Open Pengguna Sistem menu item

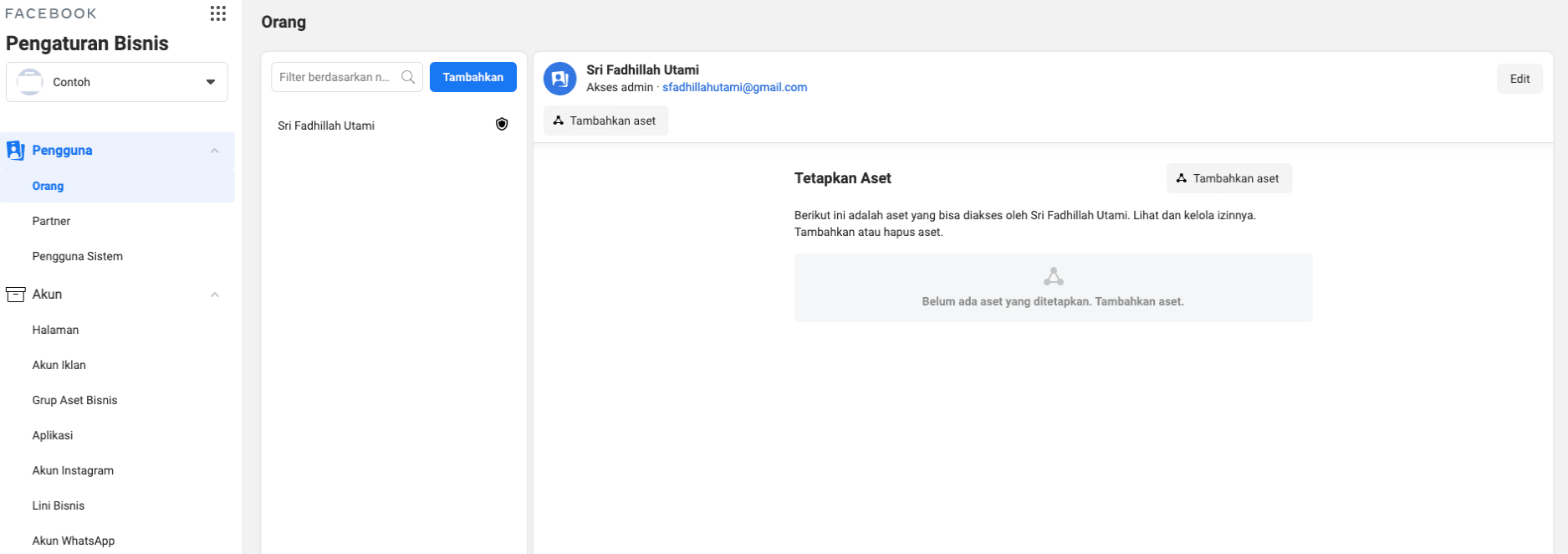77,256
